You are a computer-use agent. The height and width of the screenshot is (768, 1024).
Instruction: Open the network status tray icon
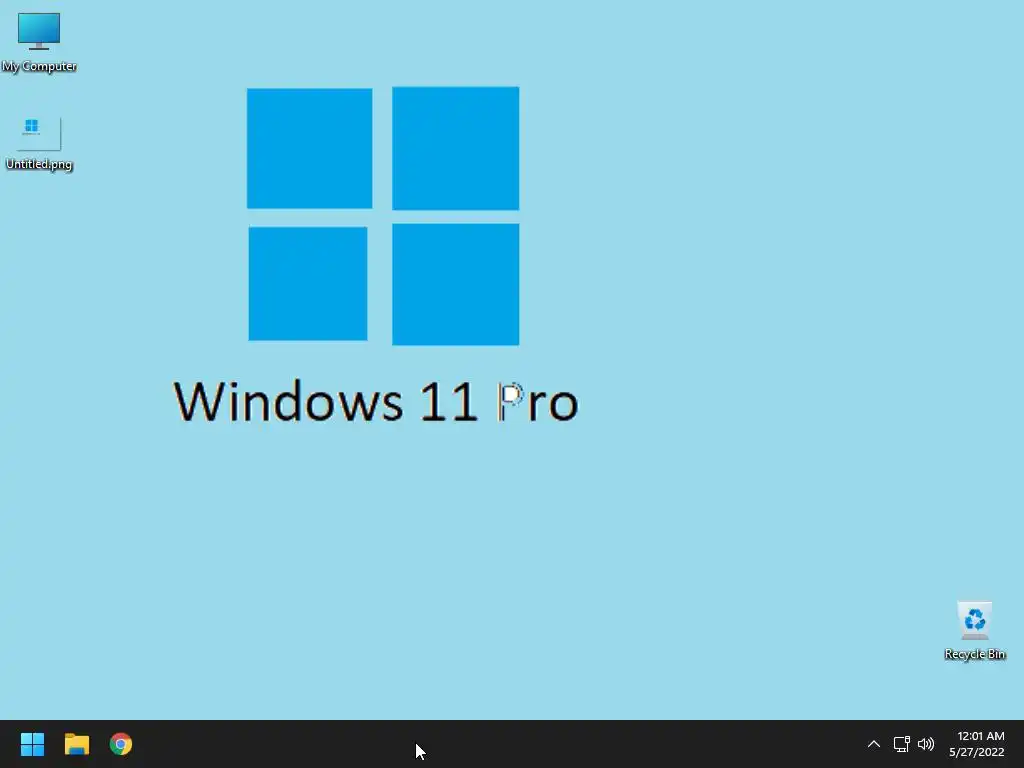(x=902, y=744)
